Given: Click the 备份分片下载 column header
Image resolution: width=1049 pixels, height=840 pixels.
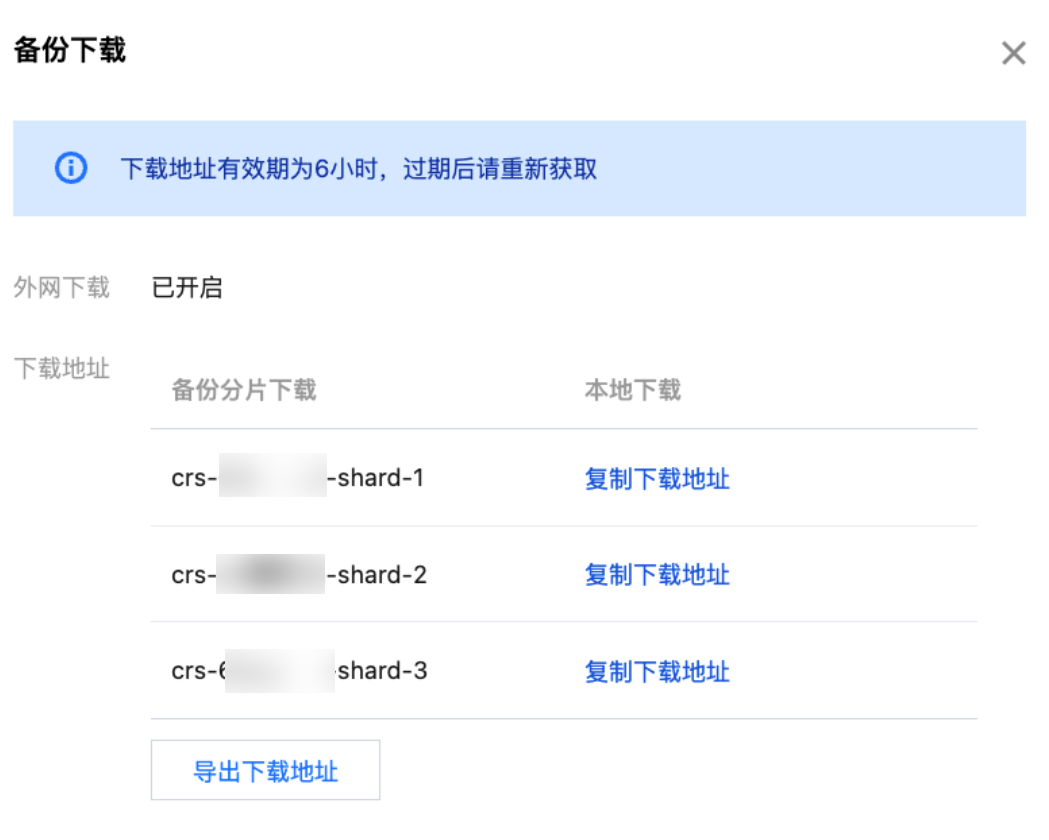Looking at the screenshot, I should (x=244, y=390).
